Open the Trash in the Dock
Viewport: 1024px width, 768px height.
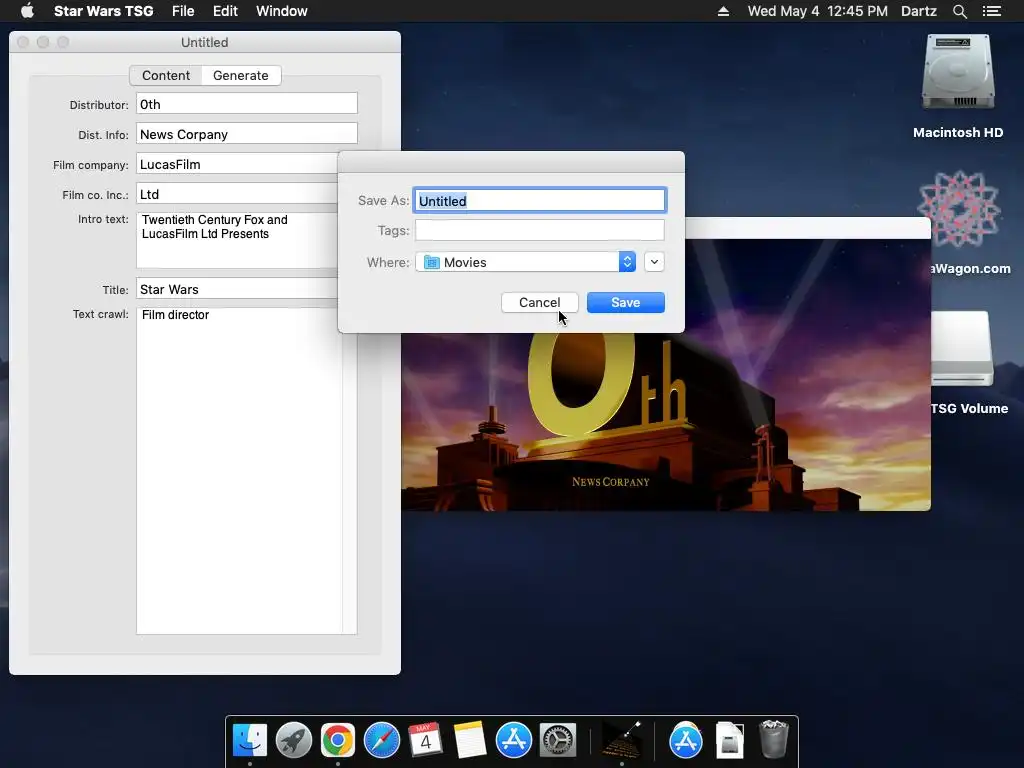[774, 739]
